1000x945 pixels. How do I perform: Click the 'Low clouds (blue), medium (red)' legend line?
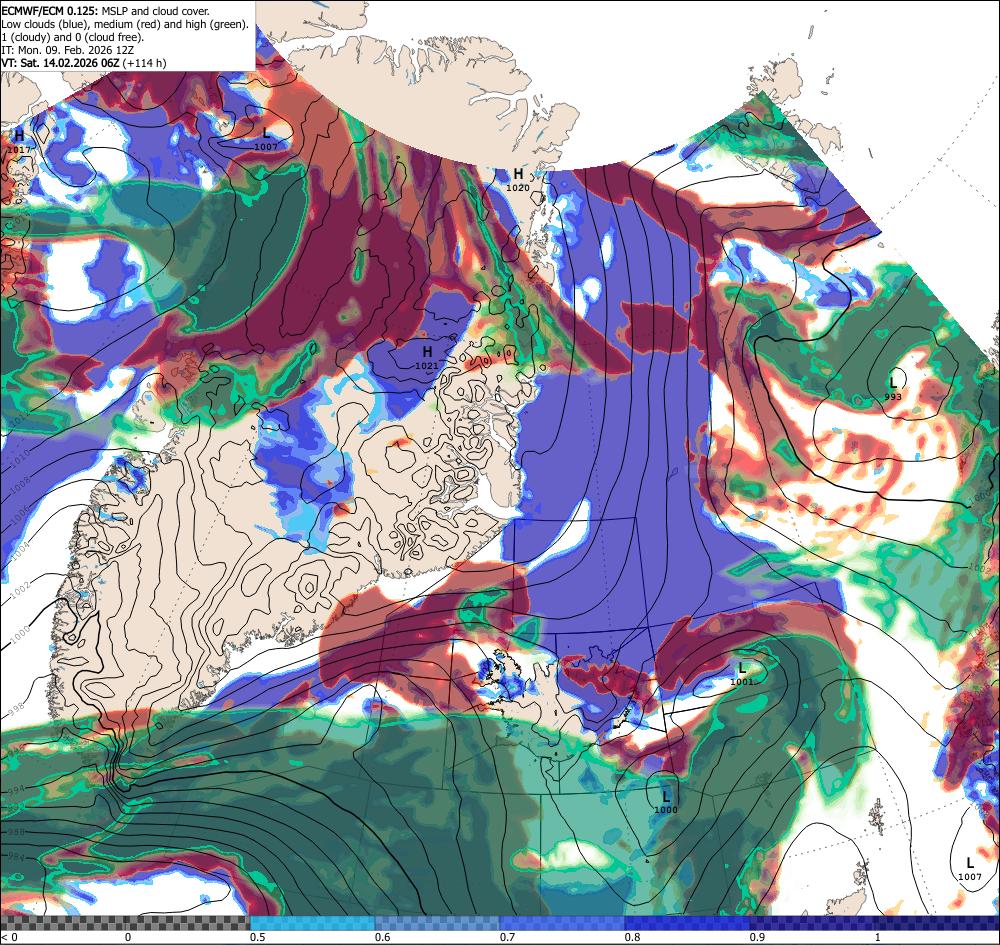[x=124, y=24]
